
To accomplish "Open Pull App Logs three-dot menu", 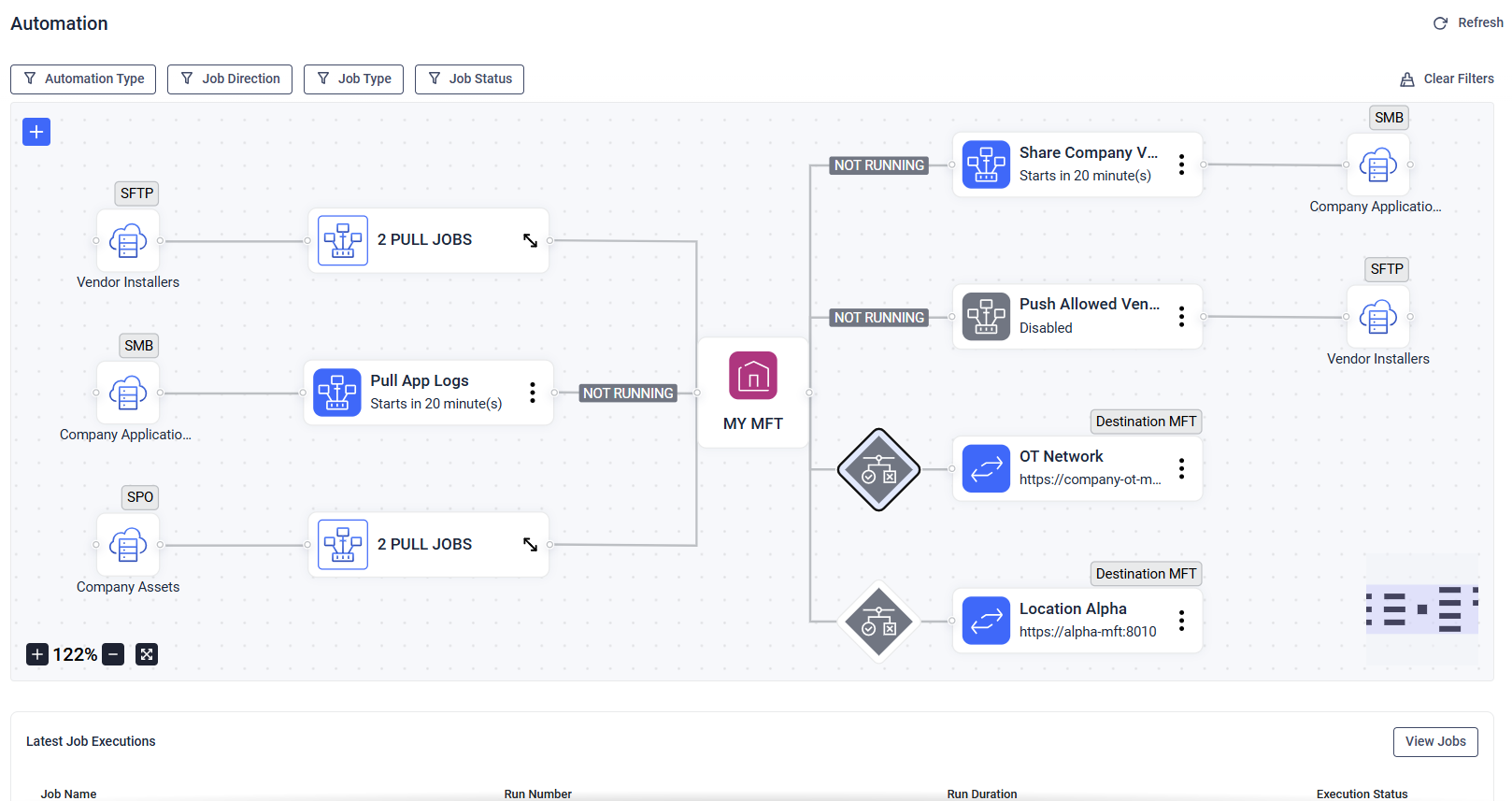I will (533, 393).
